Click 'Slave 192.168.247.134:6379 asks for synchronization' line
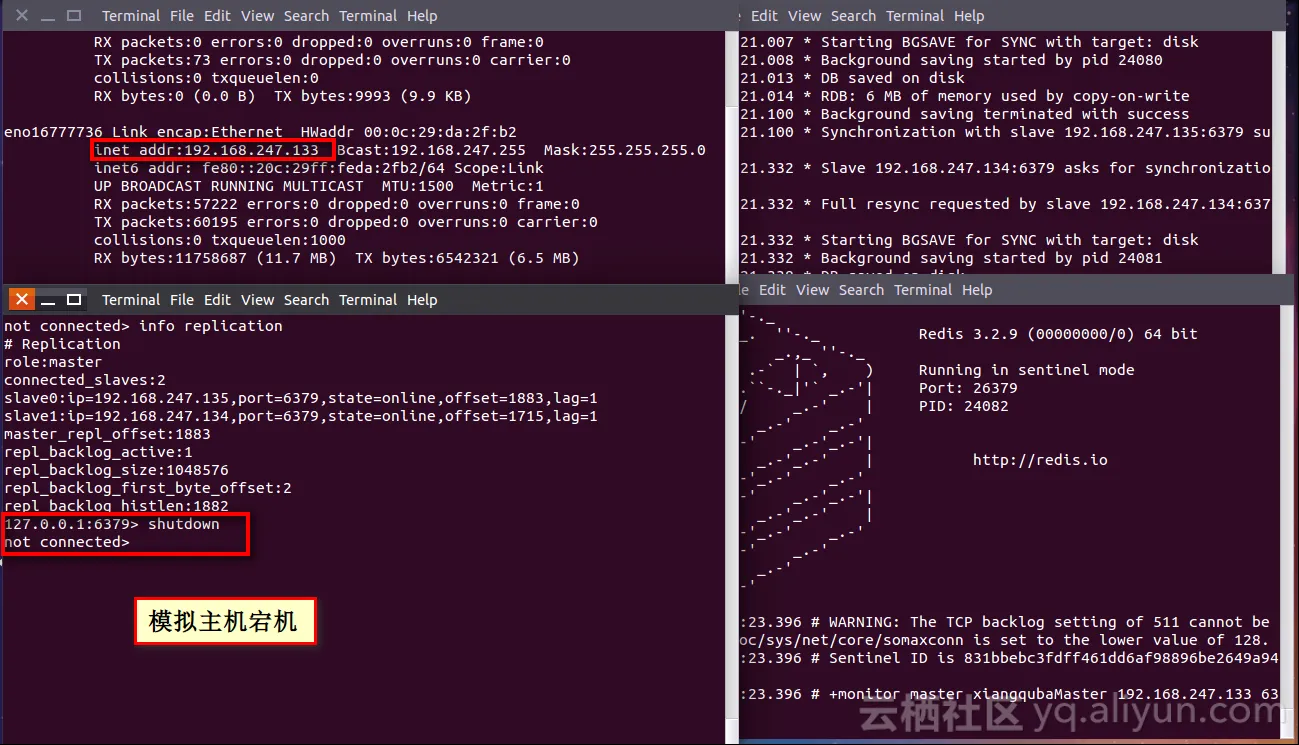Image resolution: width=1299 pixels, height=745 pixels. click(x=1006, y=168)
